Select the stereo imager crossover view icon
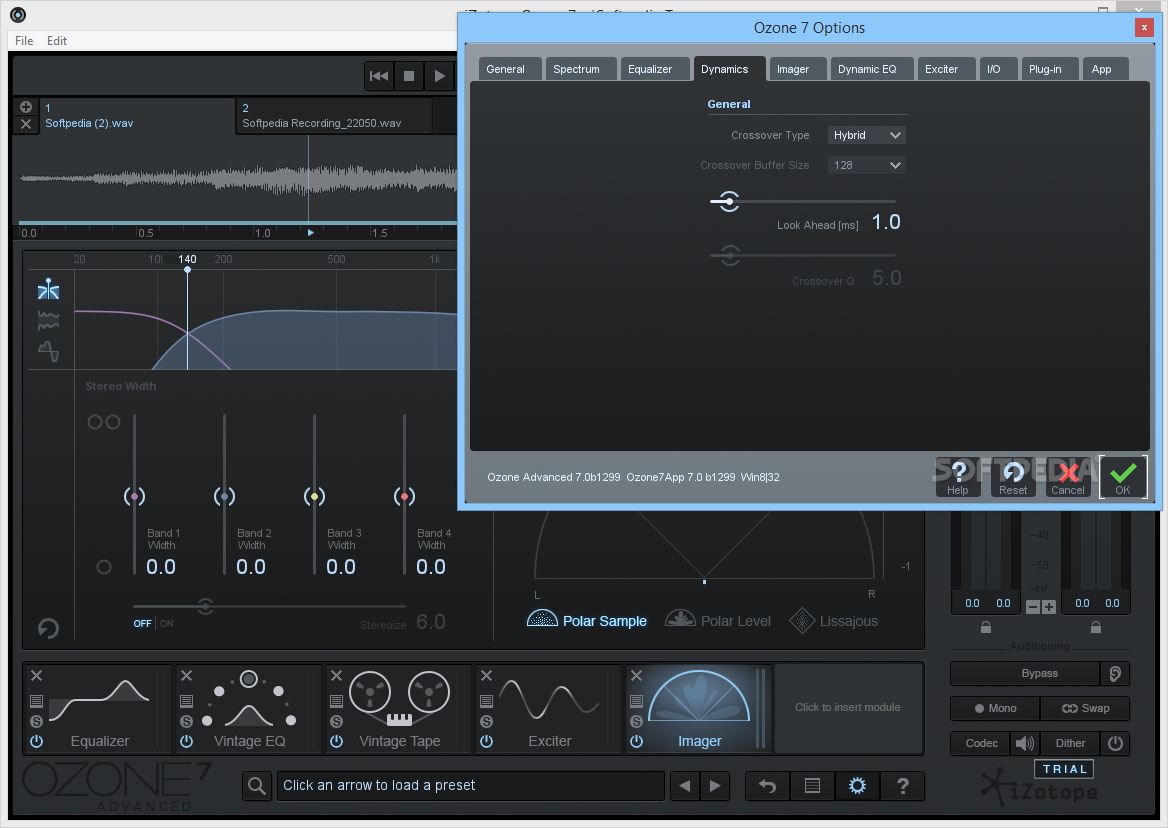1168x828 pixels. point(48,289)
